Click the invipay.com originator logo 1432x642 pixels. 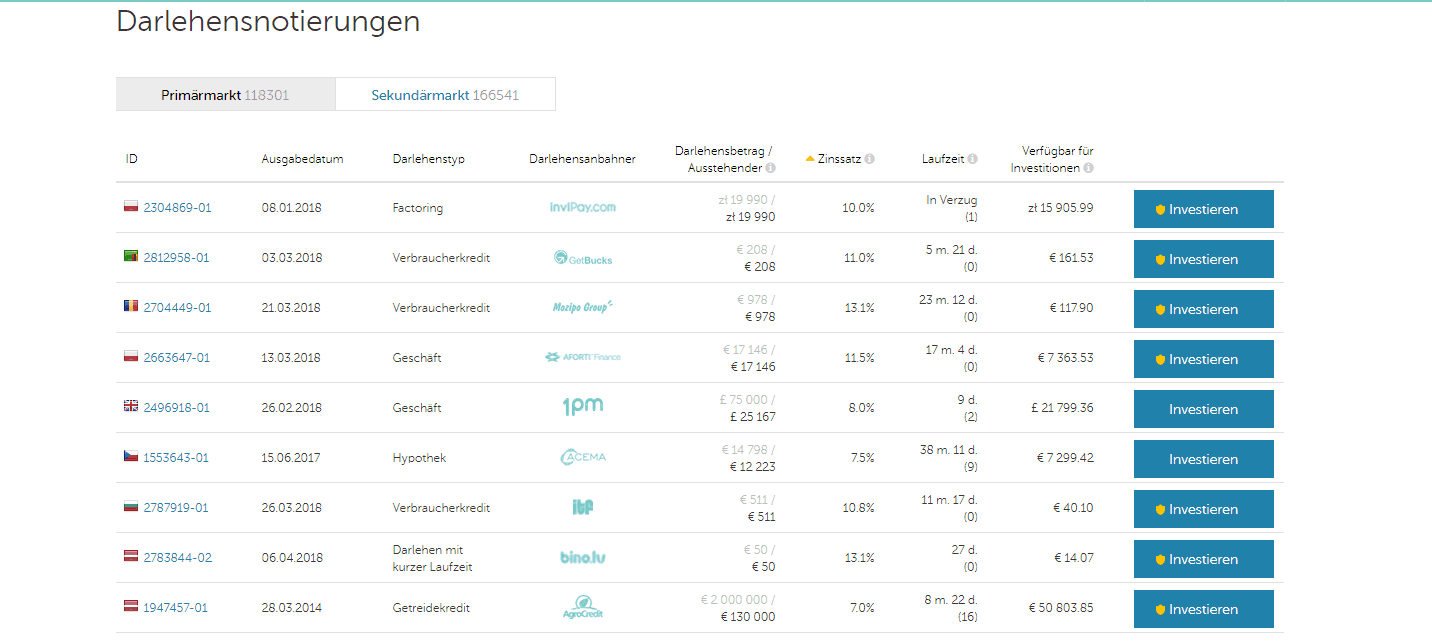582,207
